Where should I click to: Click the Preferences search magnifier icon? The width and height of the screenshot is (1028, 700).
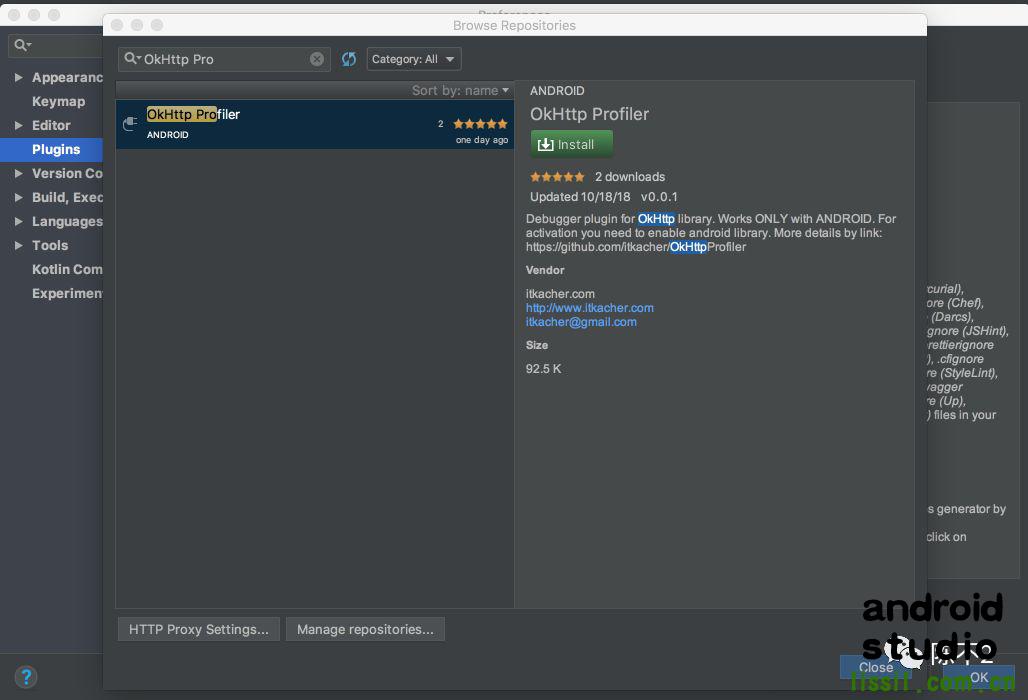pos(22,45)
